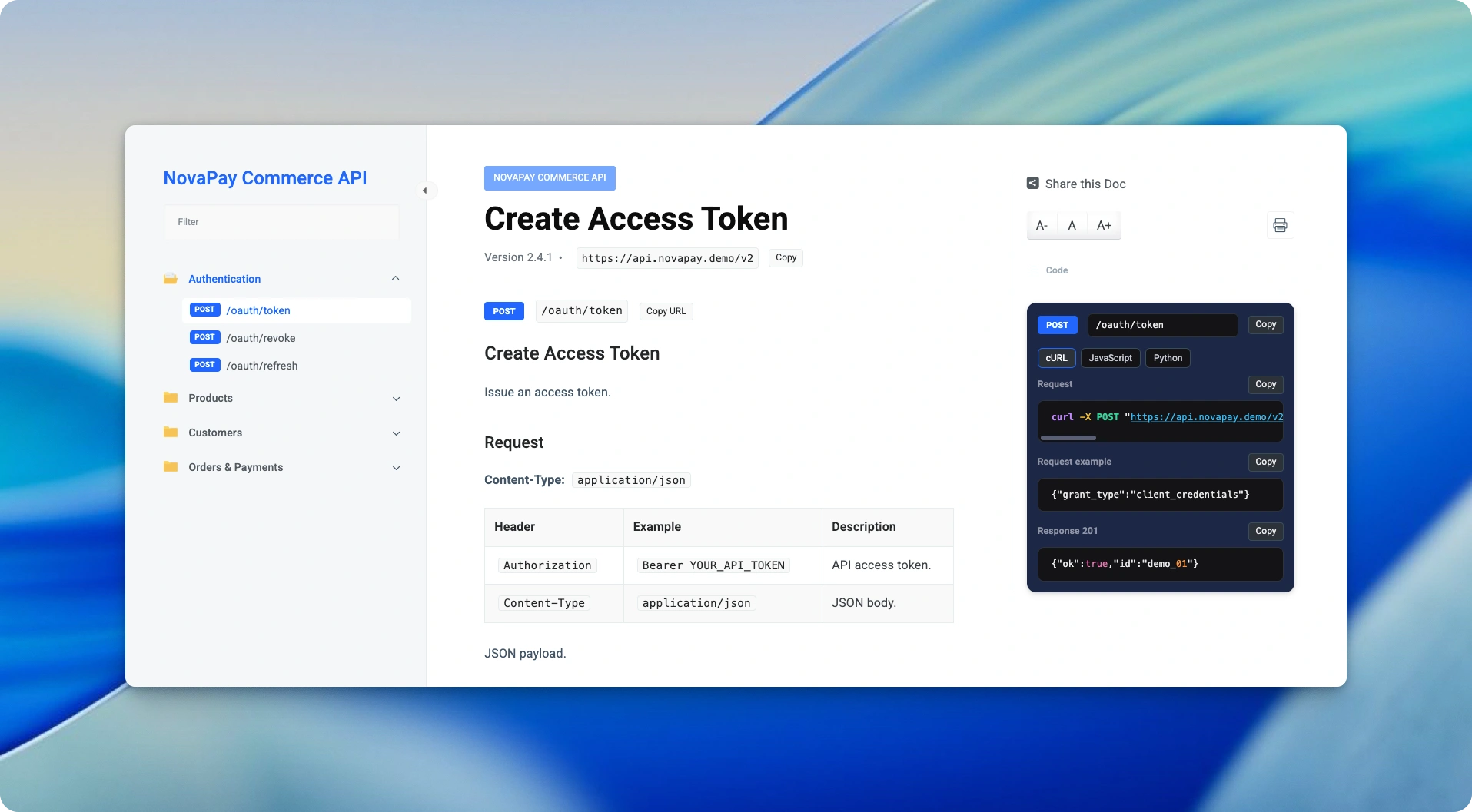
Task: Expand the Products section chevron
Action: 396,399
